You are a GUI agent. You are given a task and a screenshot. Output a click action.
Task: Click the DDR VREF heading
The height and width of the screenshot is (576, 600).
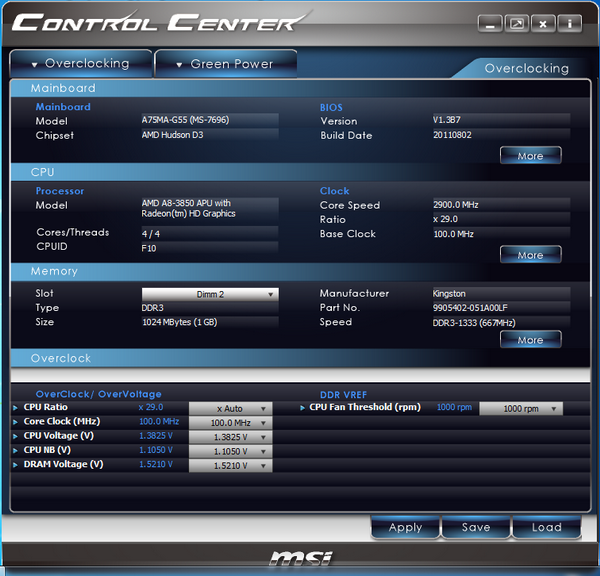pyautogui.click(x=343, y=395)
